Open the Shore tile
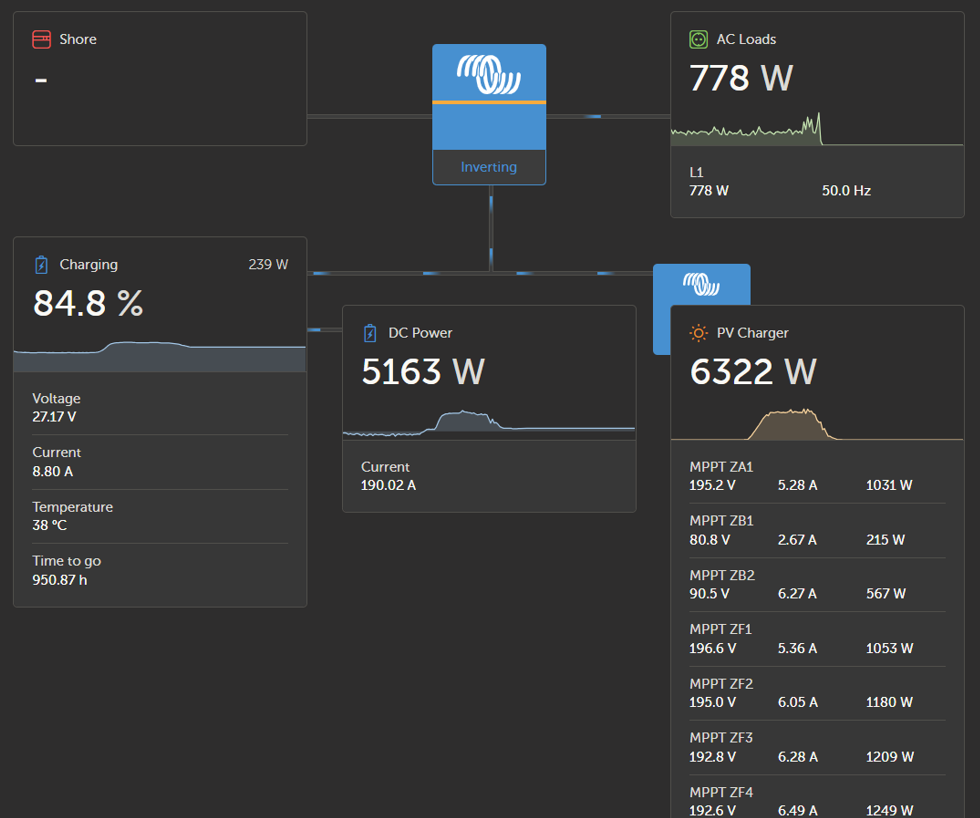 point(159,78)
